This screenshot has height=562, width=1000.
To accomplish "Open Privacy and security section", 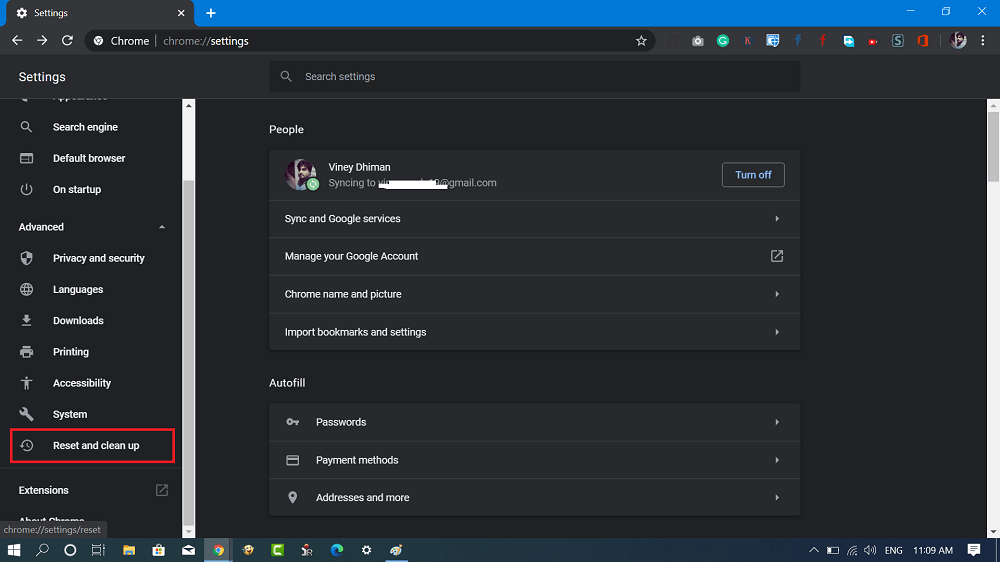I will coord(98,258).
